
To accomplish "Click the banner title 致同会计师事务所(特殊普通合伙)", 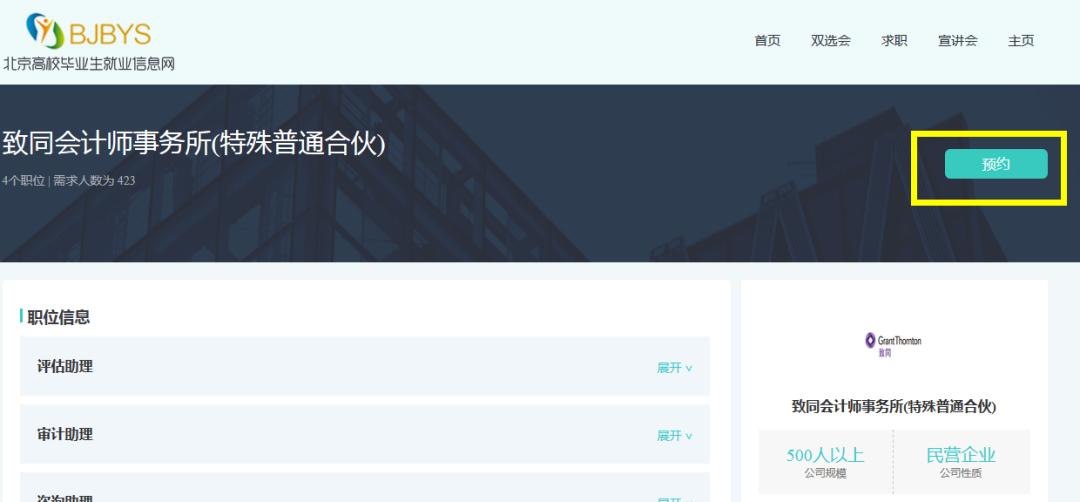I will [194, 143].
